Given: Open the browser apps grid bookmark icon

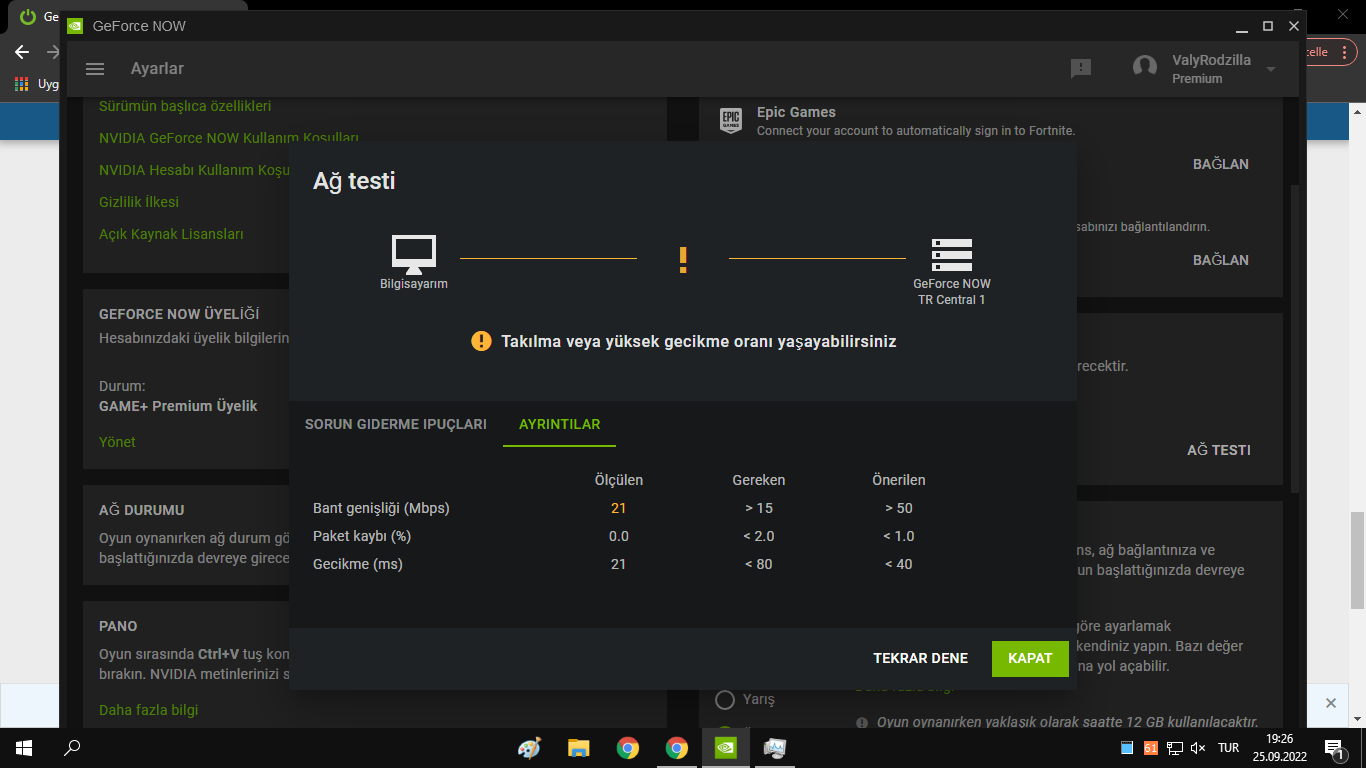Looking at the screenshot, I should click(x=21, y=84).
